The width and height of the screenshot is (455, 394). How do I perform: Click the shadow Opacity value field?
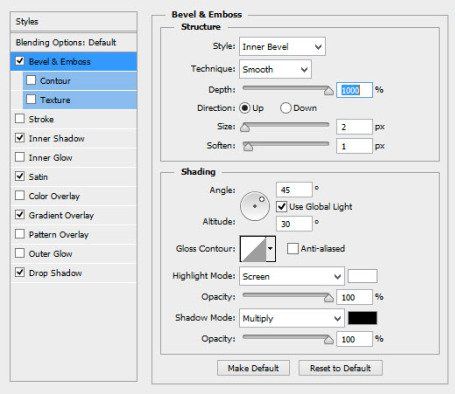354,339
